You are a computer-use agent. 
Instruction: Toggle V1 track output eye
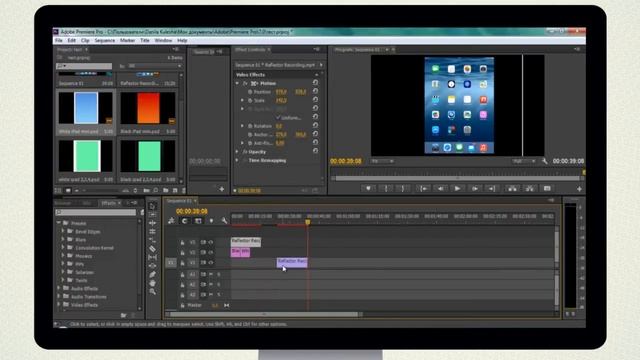(x=211, y=263)
